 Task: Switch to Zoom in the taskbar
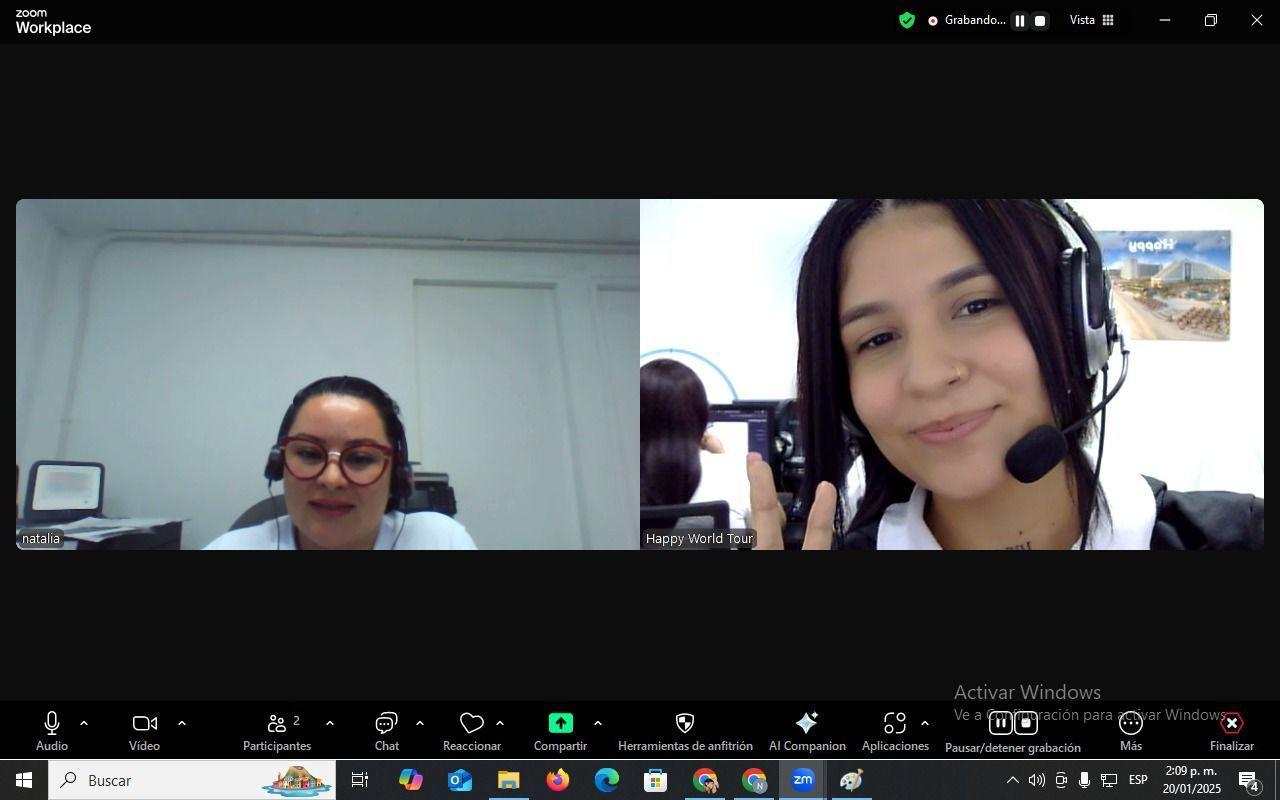[802, 780]
